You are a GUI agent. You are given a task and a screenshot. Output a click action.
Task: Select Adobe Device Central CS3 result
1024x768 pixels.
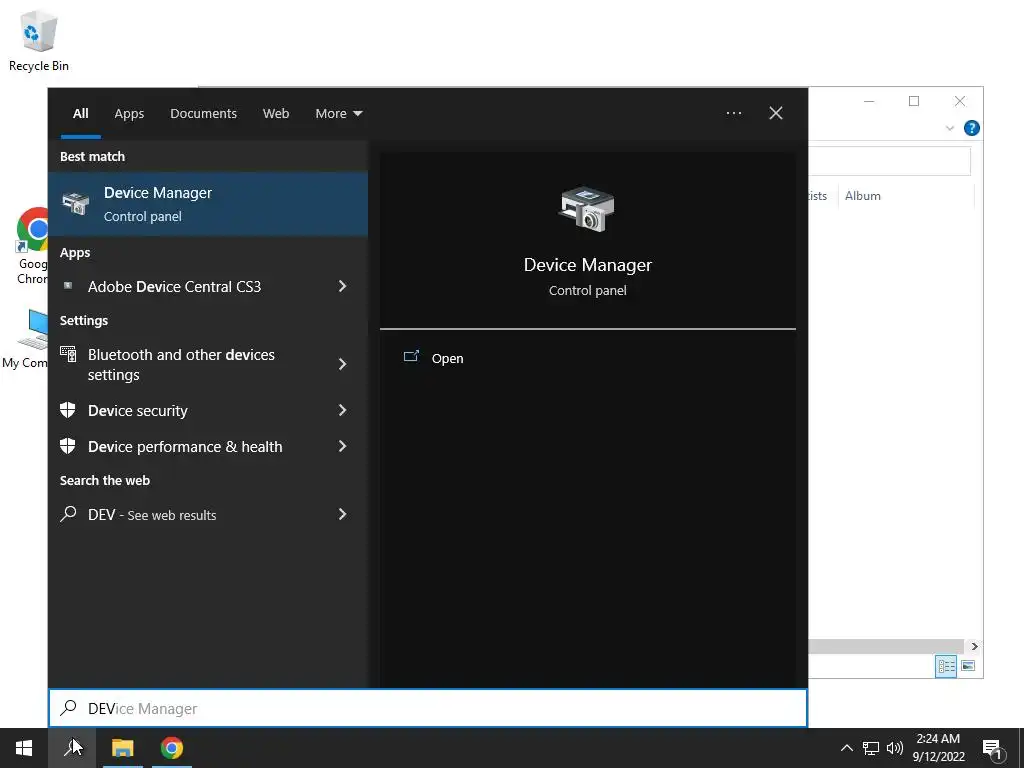pyautogui.click(x=208, y=287)
